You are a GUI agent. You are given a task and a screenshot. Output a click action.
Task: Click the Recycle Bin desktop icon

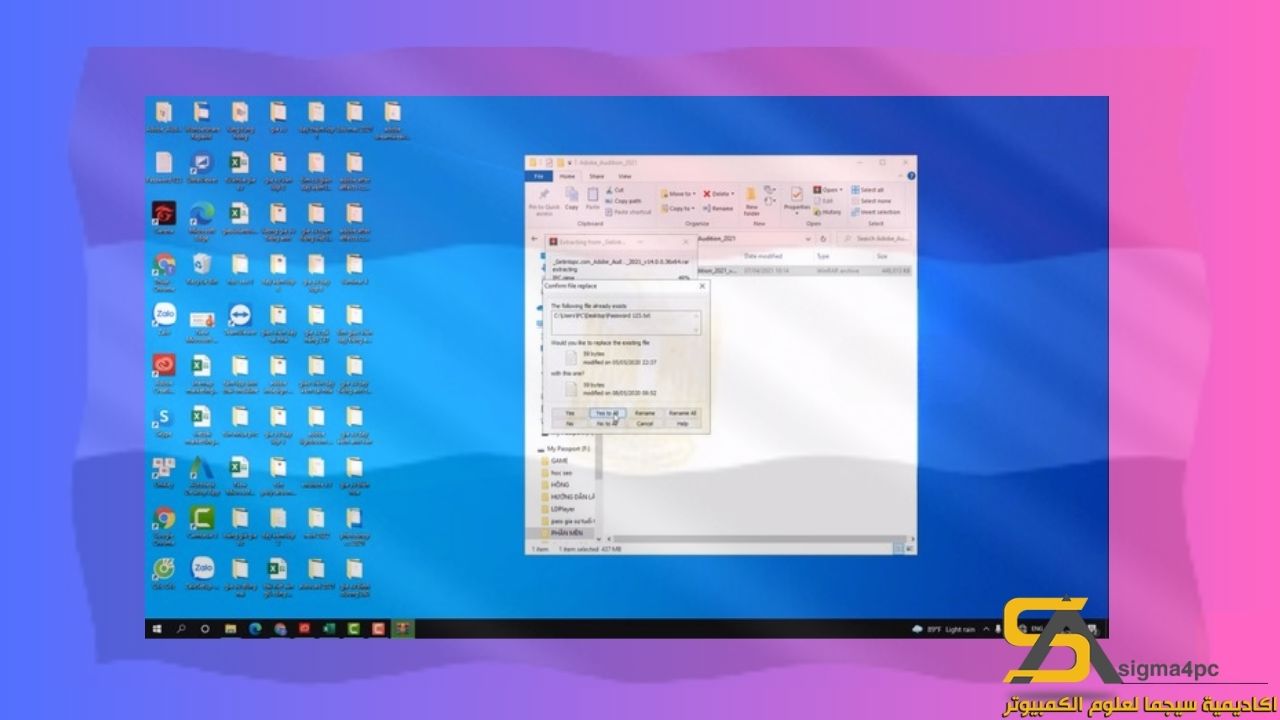point(201,268)
